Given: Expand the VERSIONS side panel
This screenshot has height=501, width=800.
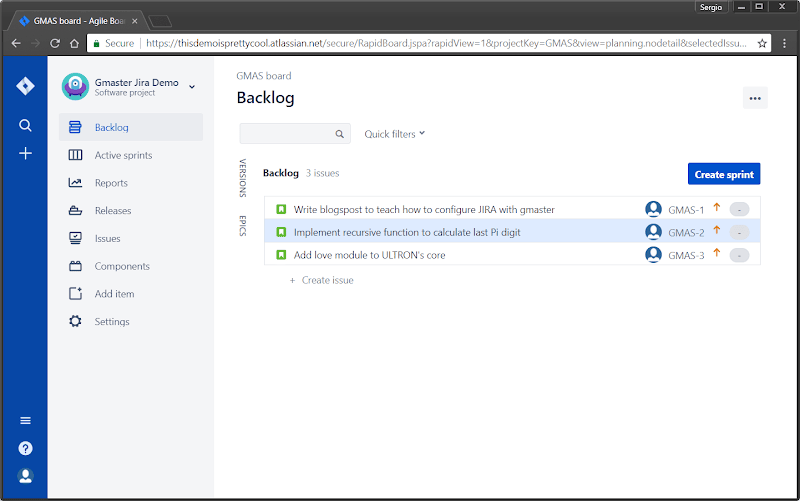Looking at the screenshot, I should (243, 178).
